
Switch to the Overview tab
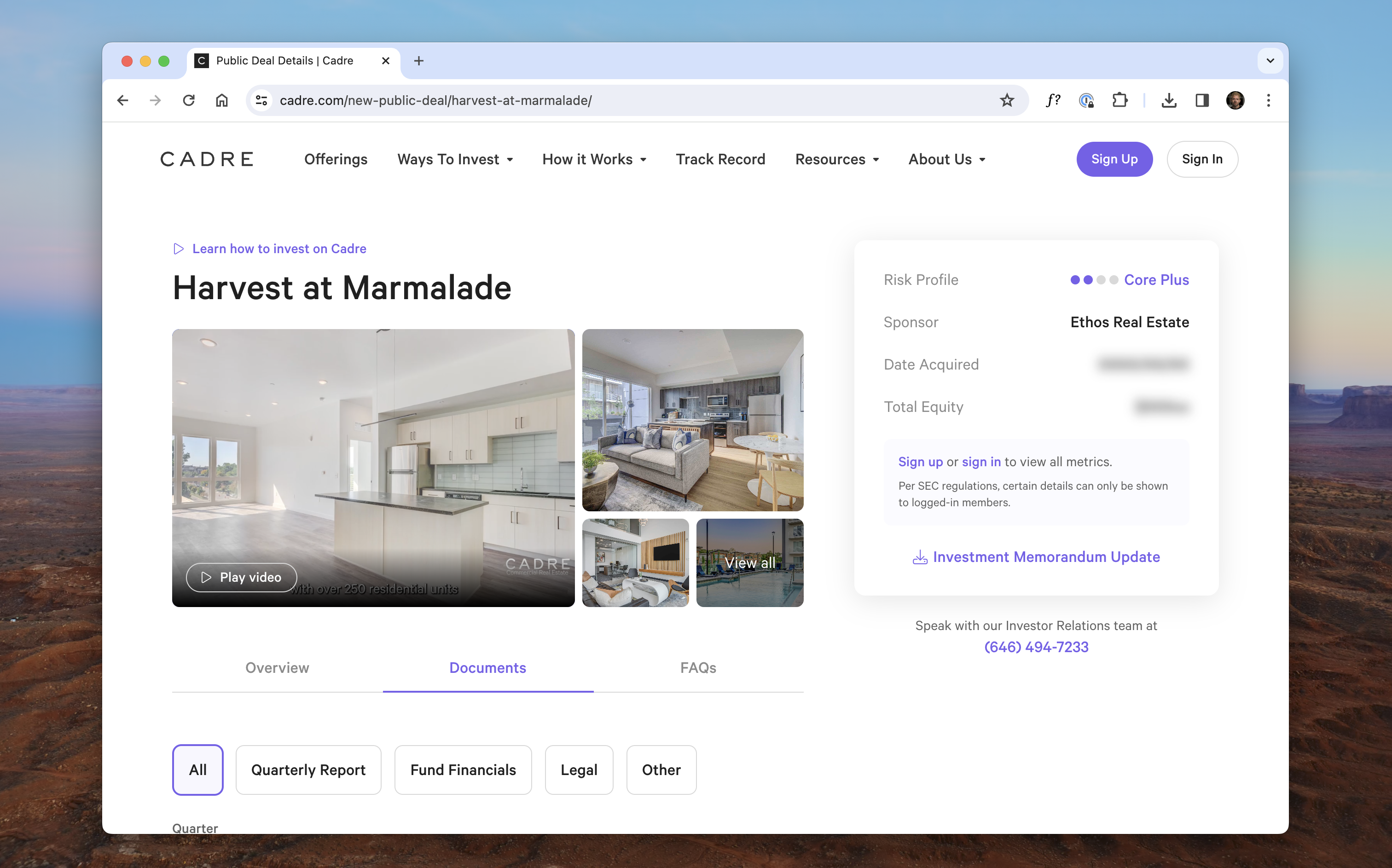[x=277, y=668]
